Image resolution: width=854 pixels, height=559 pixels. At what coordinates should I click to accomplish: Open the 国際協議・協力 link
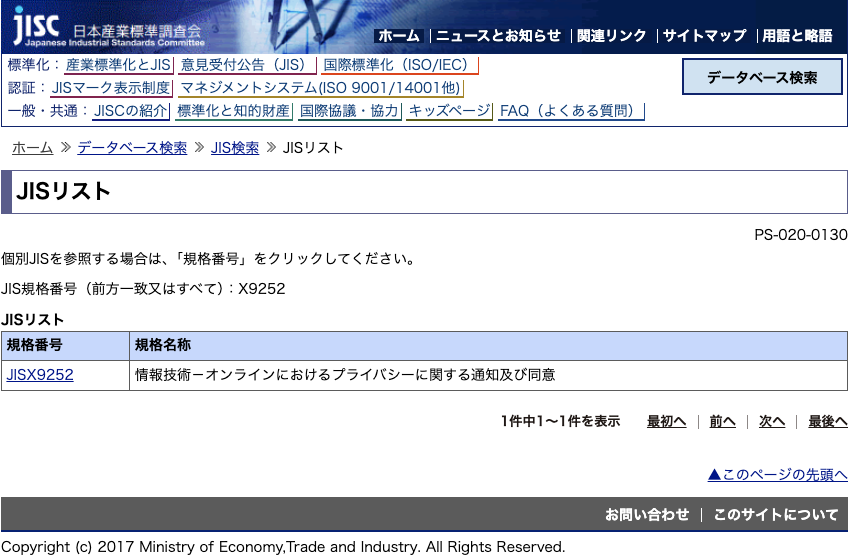point(350,111)
